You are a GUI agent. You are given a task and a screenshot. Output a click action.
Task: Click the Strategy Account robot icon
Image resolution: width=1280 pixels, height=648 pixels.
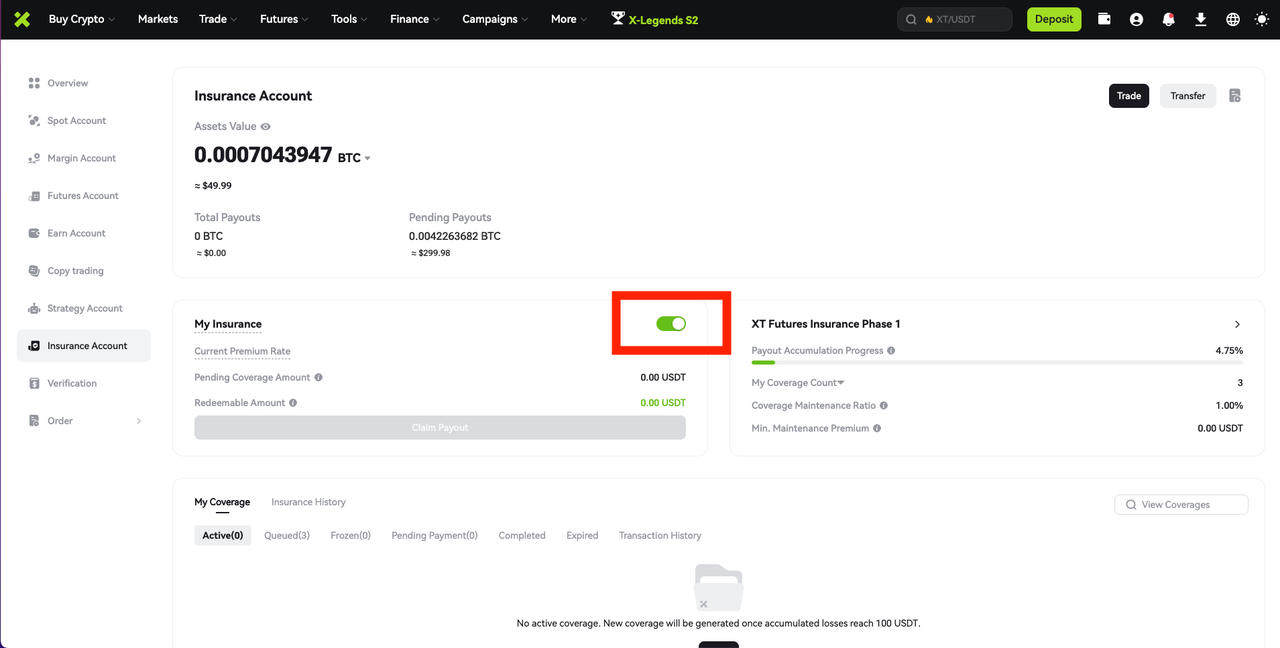click(34, 308)
